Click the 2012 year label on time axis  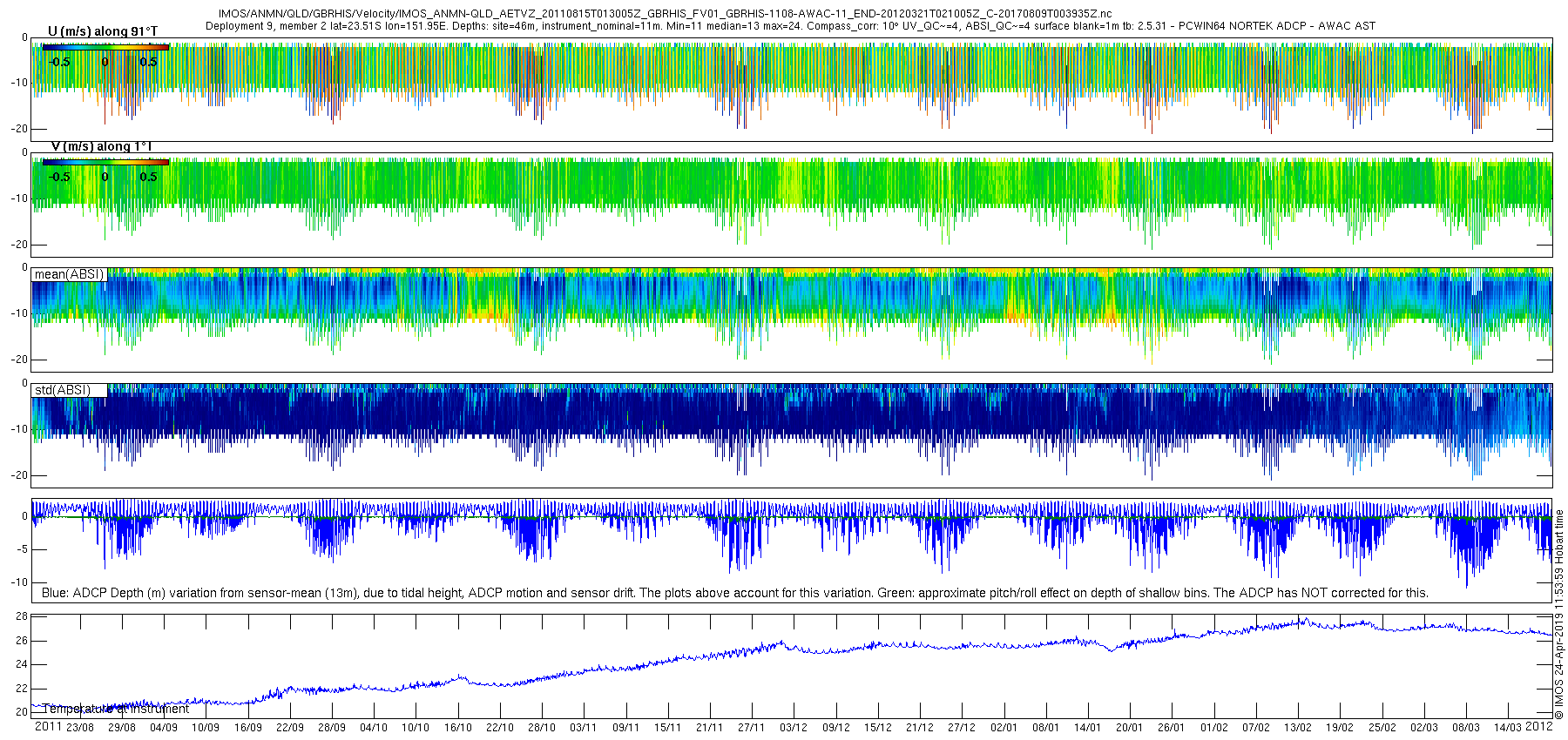point(1538,726)
